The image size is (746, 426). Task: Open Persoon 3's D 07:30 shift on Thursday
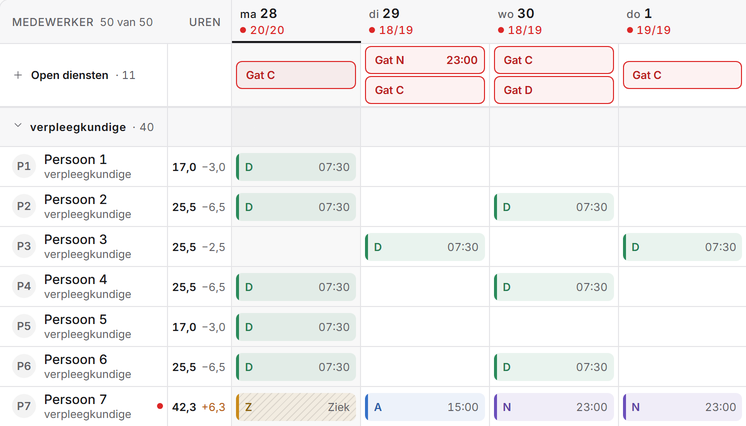pos(682,247)
